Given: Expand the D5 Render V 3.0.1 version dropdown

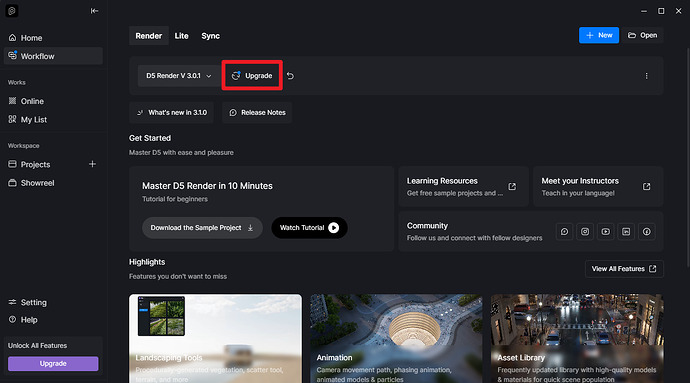Looking at the screenshot, I should [x=178, y=76].
